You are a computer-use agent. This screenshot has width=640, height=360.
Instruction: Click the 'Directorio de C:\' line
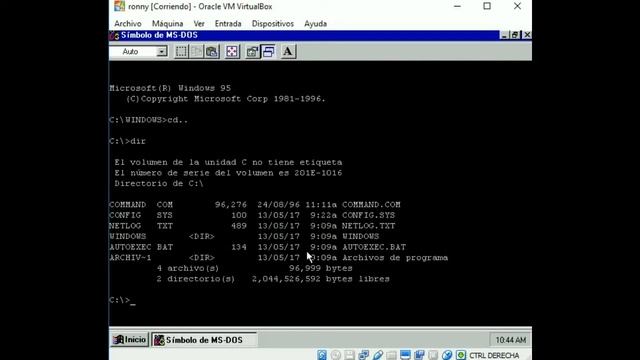click(x=159, y=184)
